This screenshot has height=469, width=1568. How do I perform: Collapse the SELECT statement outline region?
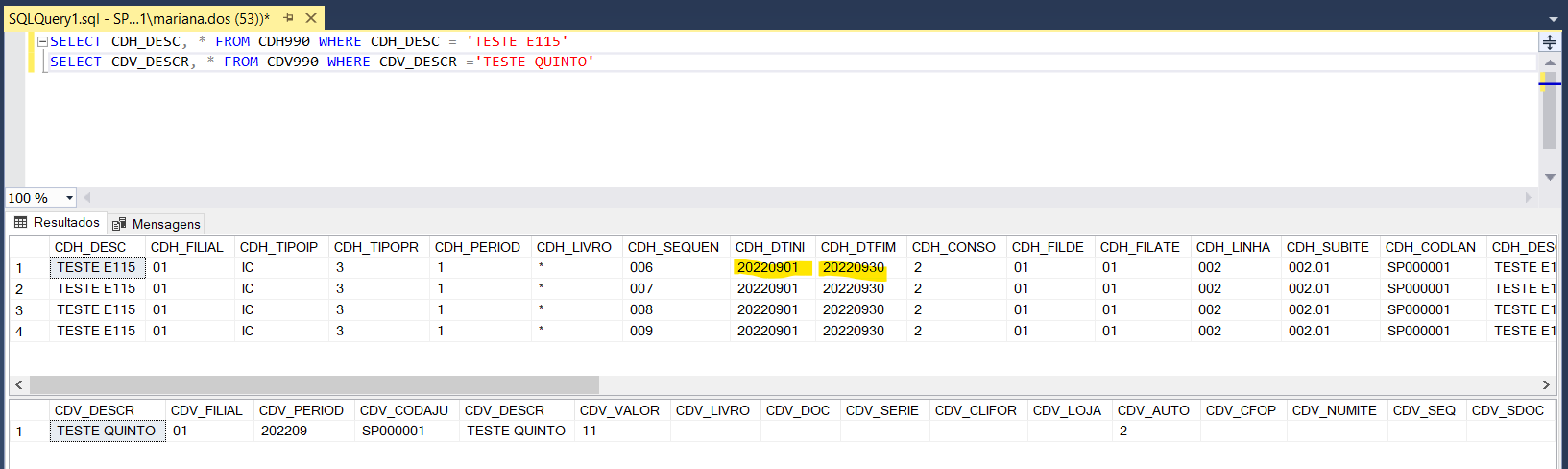point(42,42)
